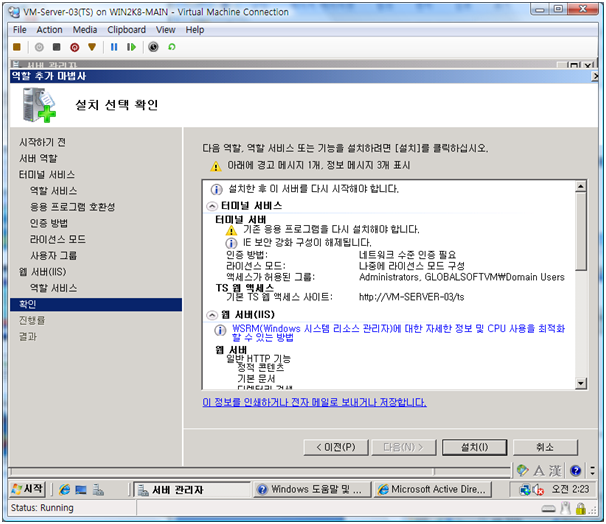Click the Turn Off (stop) toolbar icon
The width and height of the screenshot is (606, 524).
pyautogui.click(x=57, y=47)
